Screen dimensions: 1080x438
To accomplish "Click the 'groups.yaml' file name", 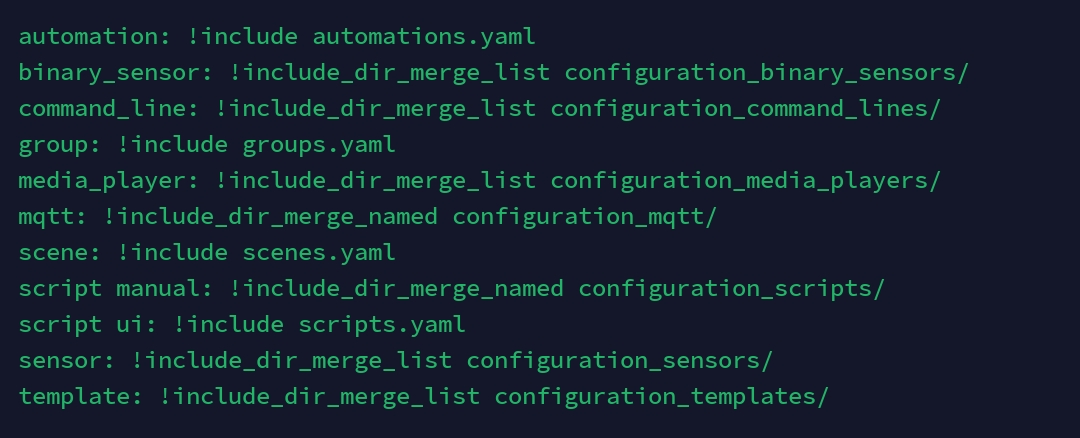I will [x=319, y=145].
